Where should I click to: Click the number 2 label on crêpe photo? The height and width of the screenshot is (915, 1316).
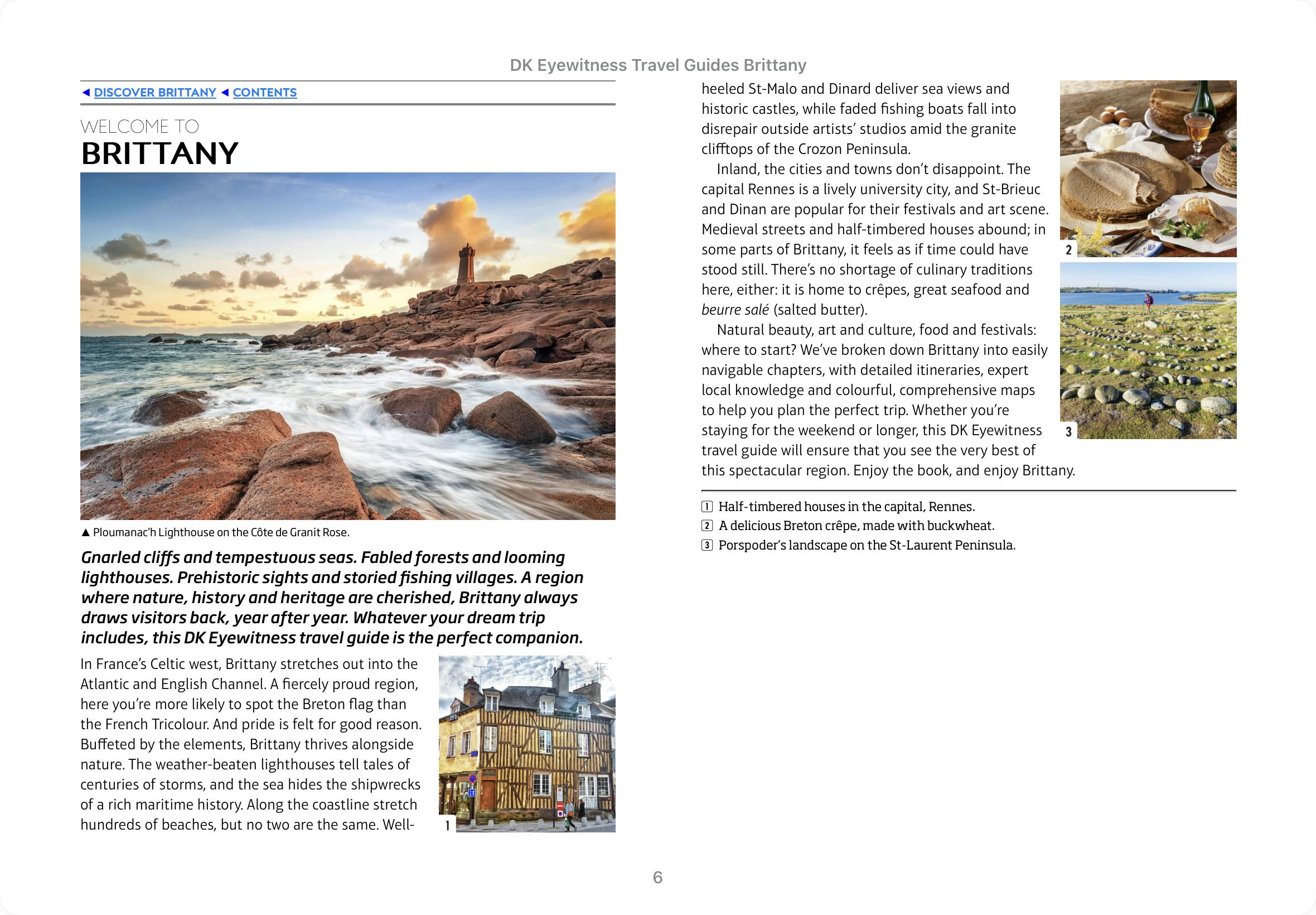tap(1068, 250)
